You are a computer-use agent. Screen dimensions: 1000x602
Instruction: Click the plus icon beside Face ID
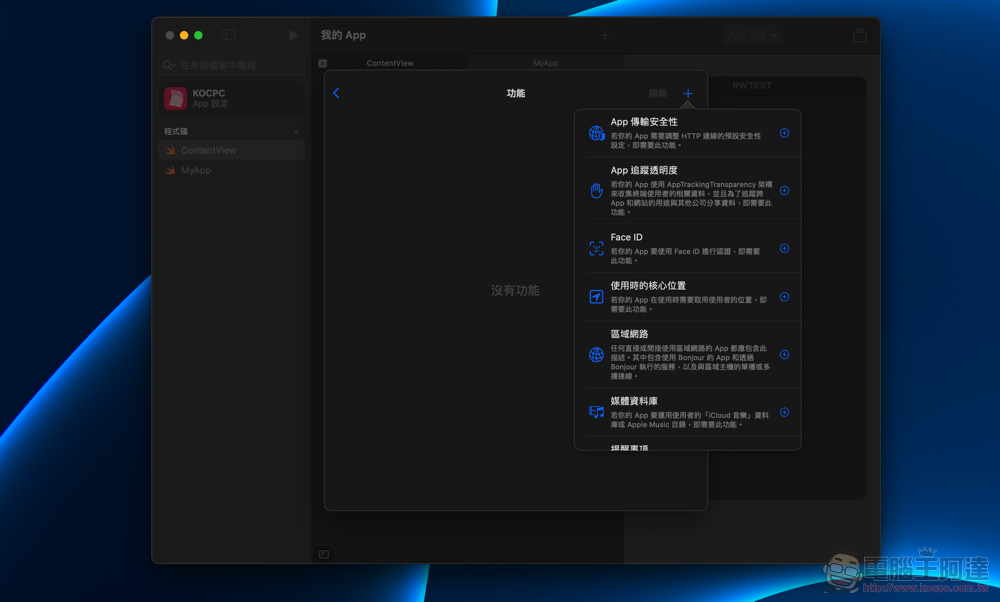click(x=784, y=249)
